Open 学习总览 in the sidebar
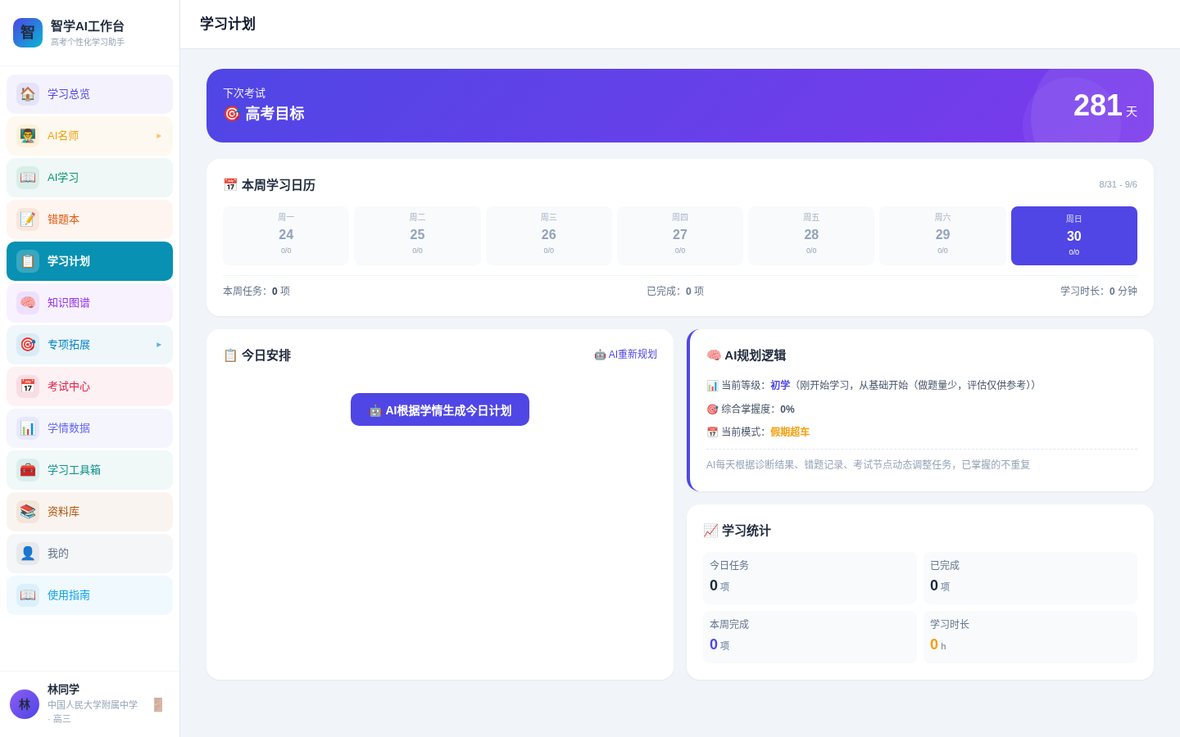This screenshot has width=1180, height=737. (90, 93)
